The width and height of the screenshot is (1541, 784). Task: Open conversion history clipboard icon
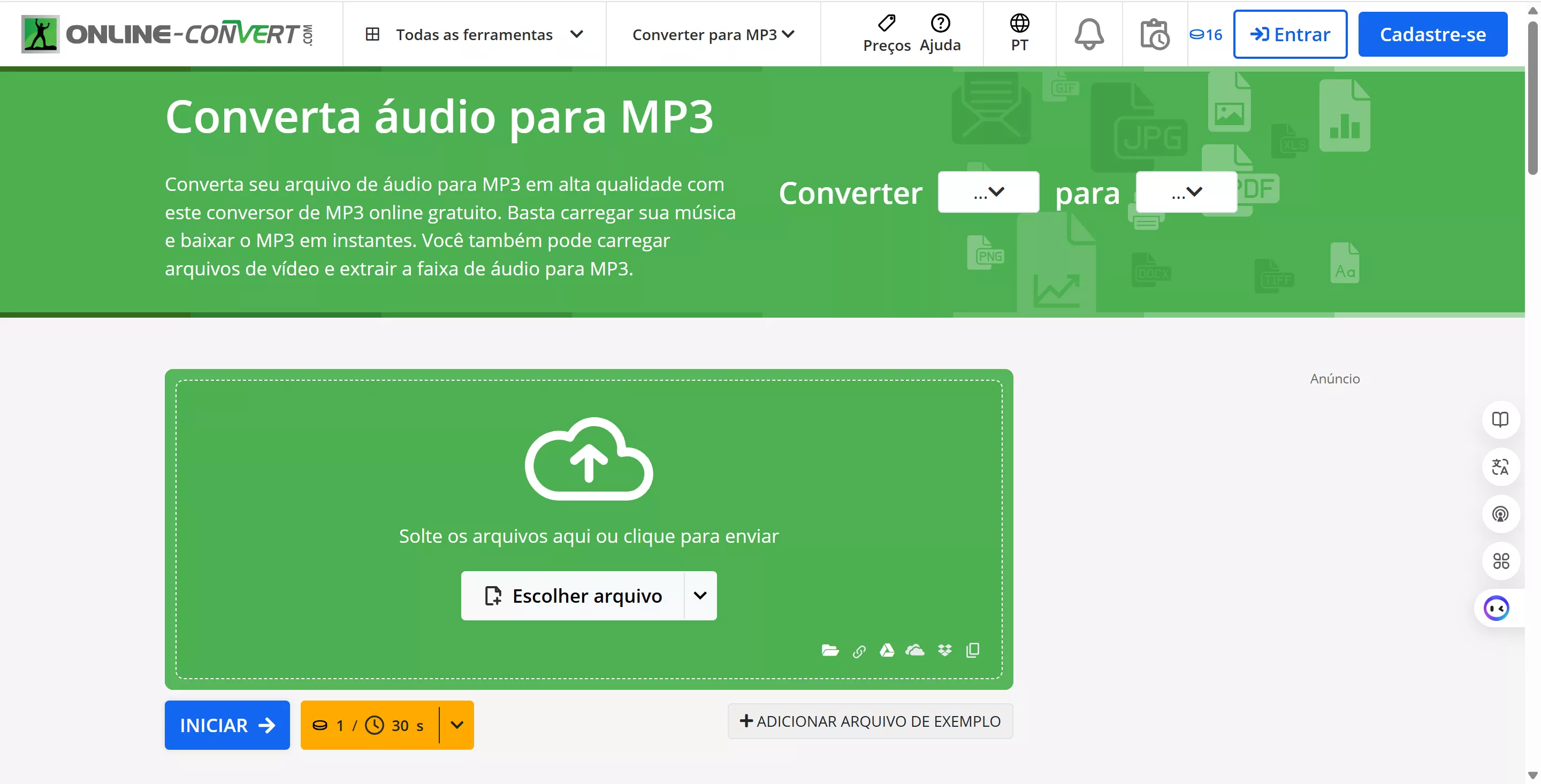coord(1154,34)
